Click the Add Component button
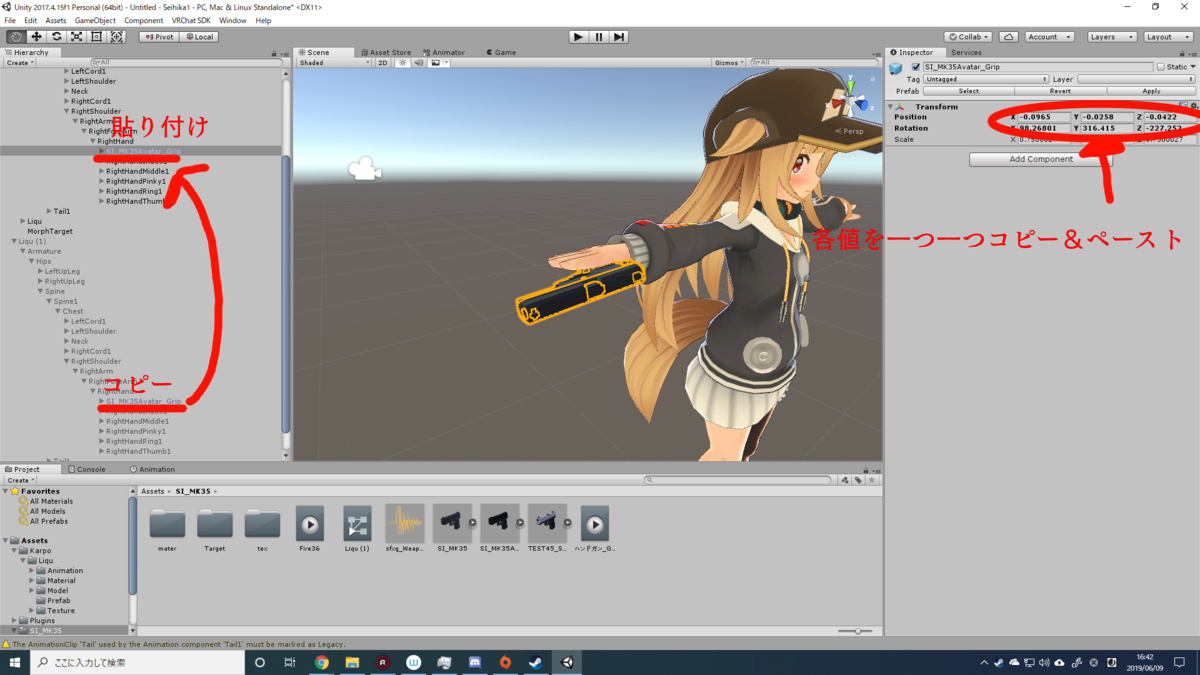Screen dimensions: 1200x675 1041,159
